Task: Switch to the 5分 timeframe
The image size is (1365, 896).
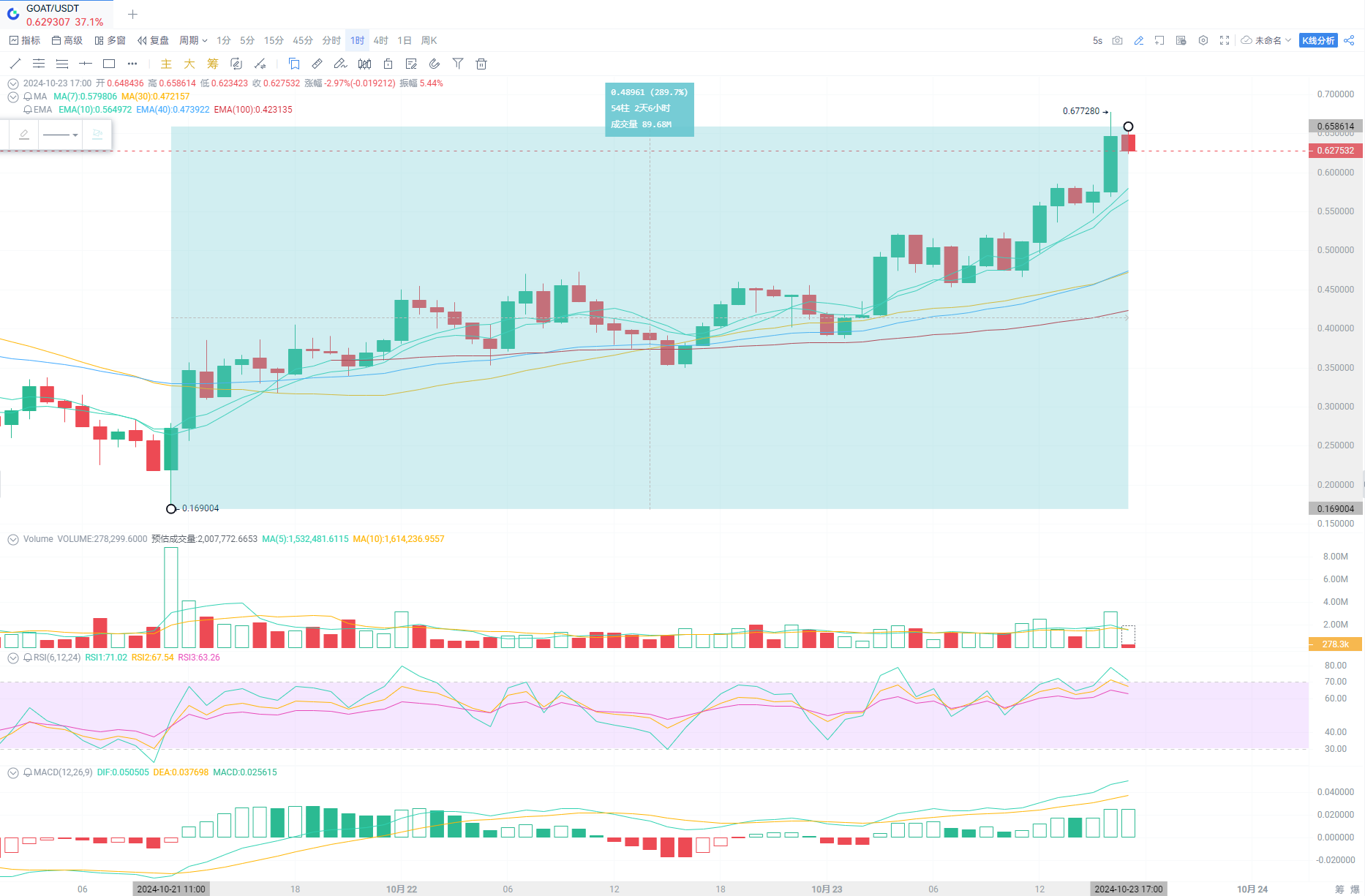Action: [x=247, y=40]
